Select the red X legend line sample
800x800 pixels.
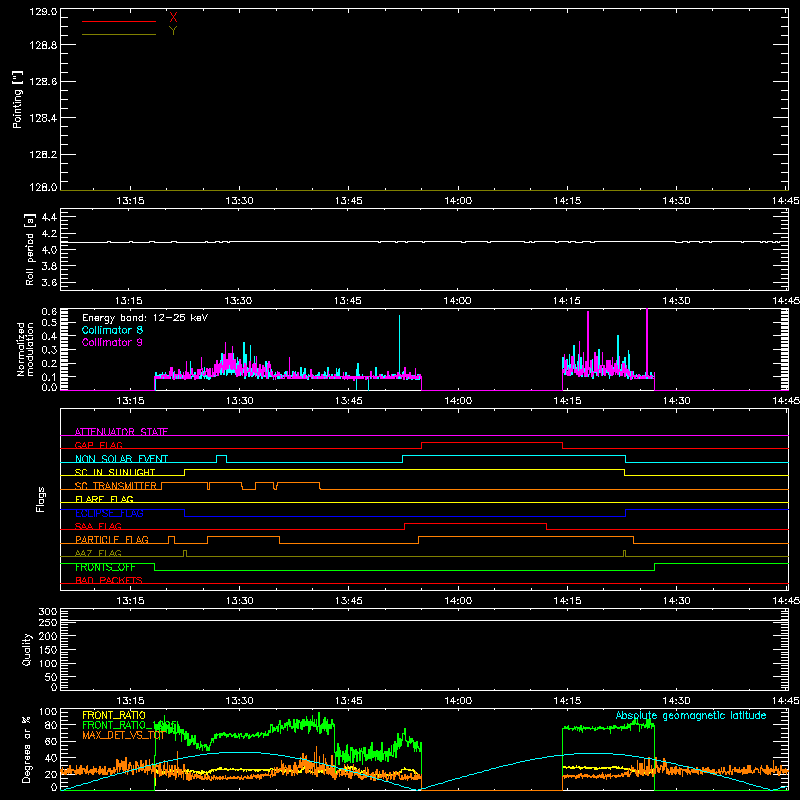pos(119,21)
